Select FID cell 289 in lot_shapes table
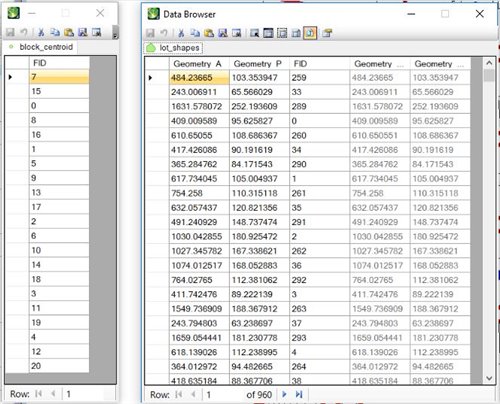Image resolution: width=500 pixels, height=404 pixels. click(x=319, y=106)
